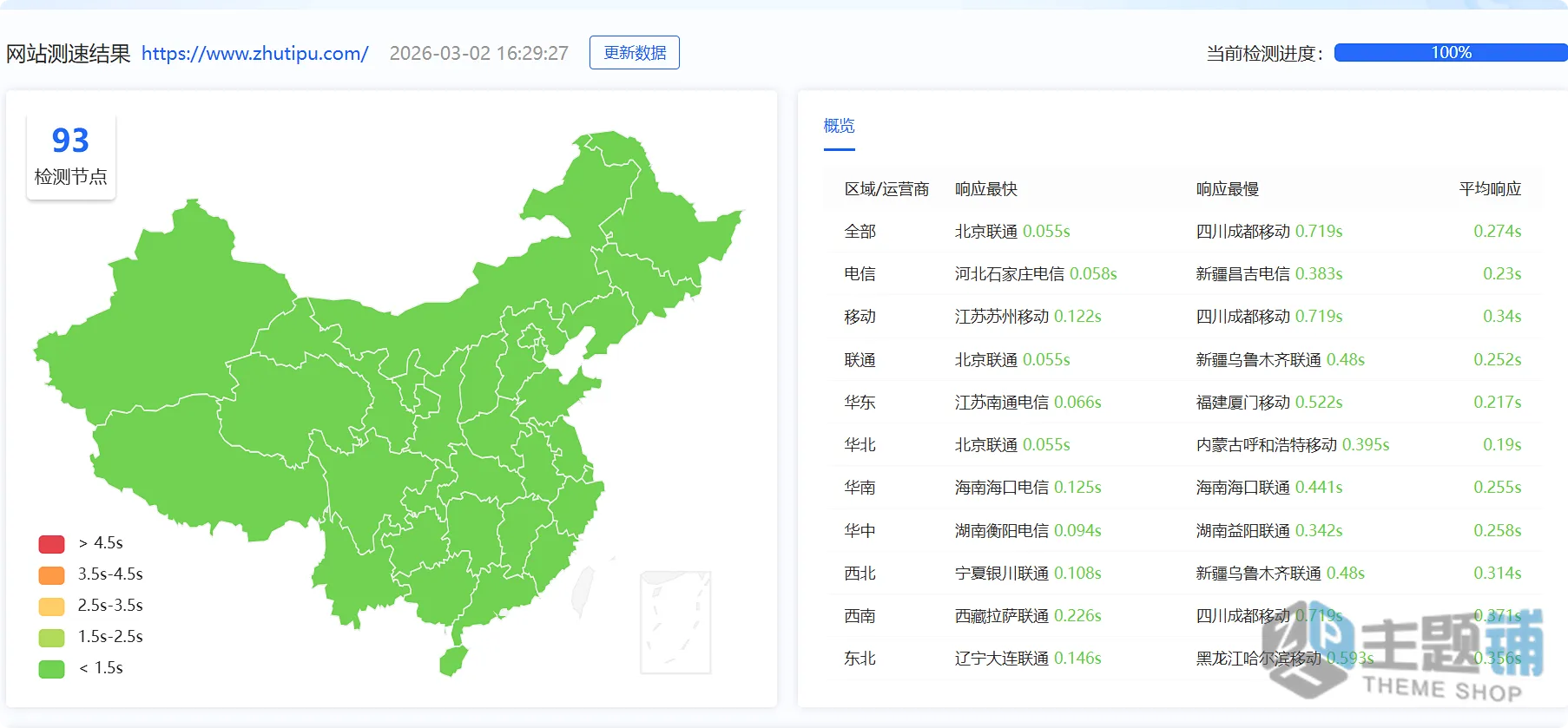The height and width of the screenshot is (728, 1568).
Task: Click the 0.255s average response value
Action: click(1497, 487)
